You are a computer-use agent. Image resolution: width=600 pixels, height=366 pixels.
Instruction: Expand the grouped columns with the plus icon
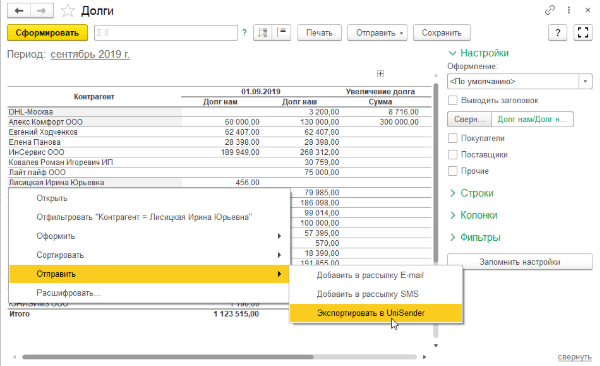(380, 74)
